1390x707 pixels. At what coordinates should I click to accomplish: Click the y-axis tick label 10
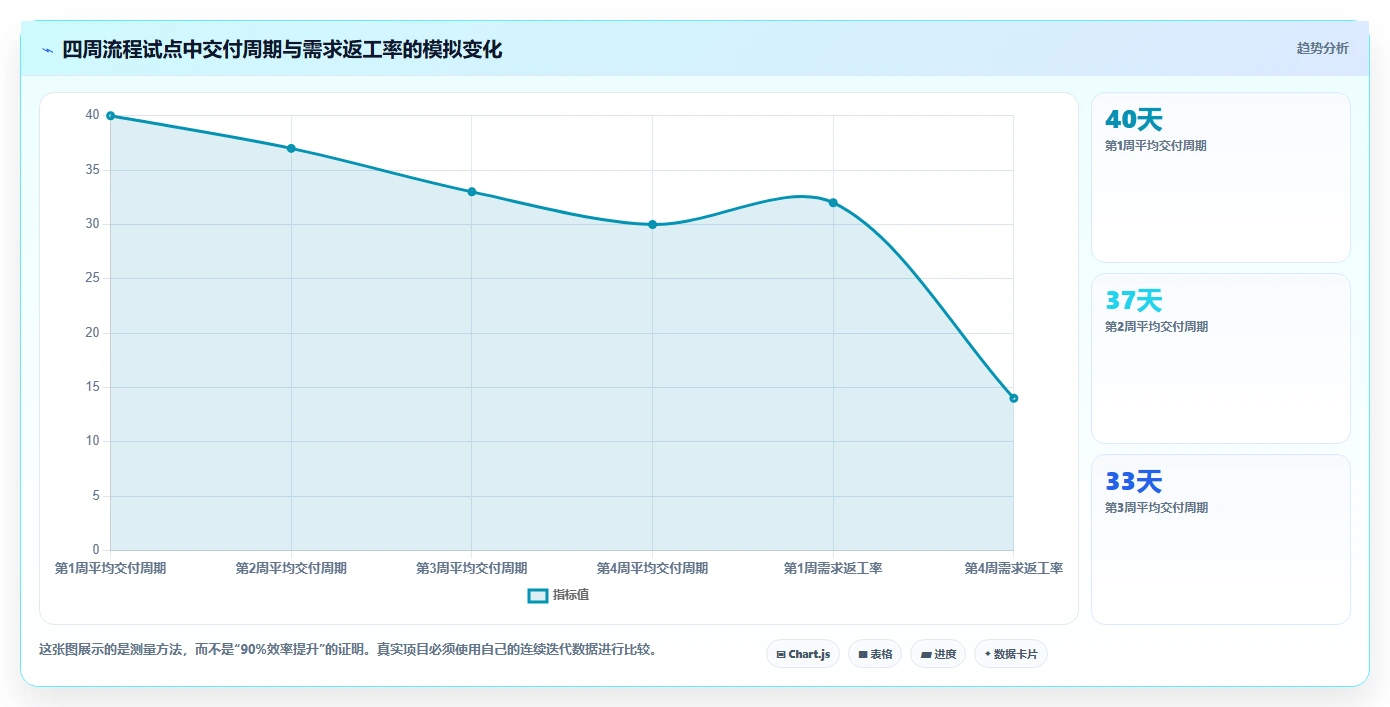click(x=93, y=441)
